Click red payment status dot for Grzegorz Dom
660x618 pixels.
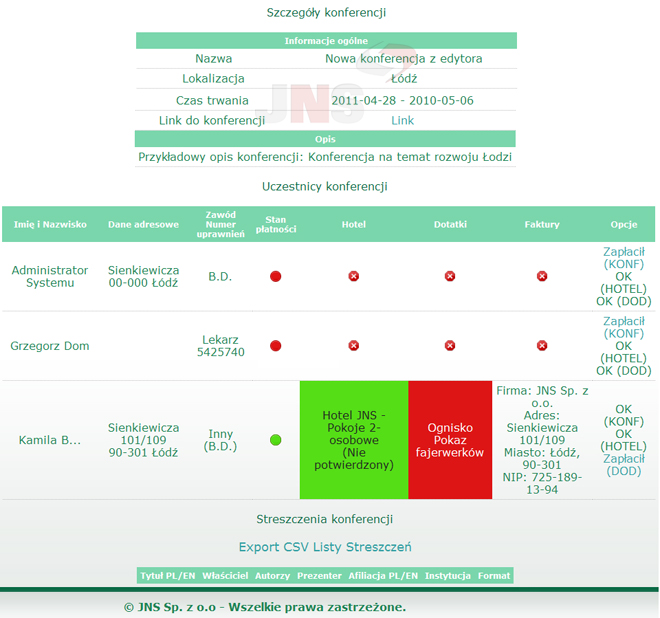276,346
